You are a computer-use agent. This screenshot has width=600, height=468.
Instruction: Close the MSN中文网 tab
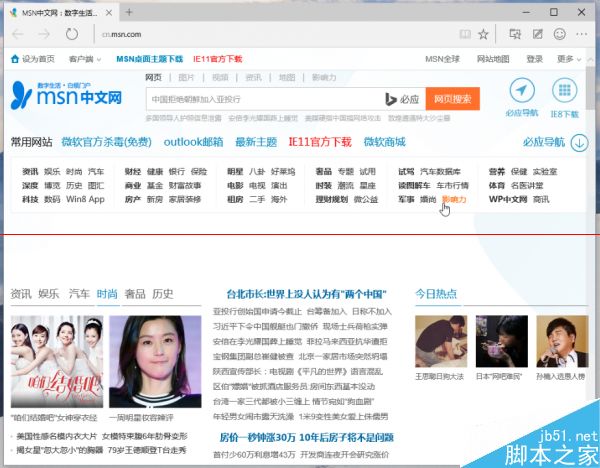pyautogui.click(x=109, y=13)
